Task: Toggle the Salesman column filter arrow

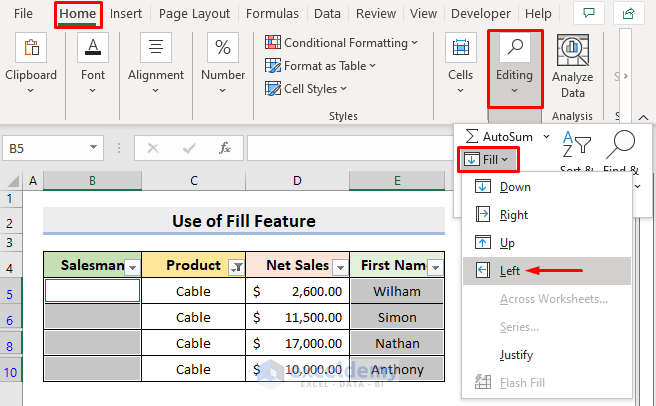Action: click(x=131, y=266)
